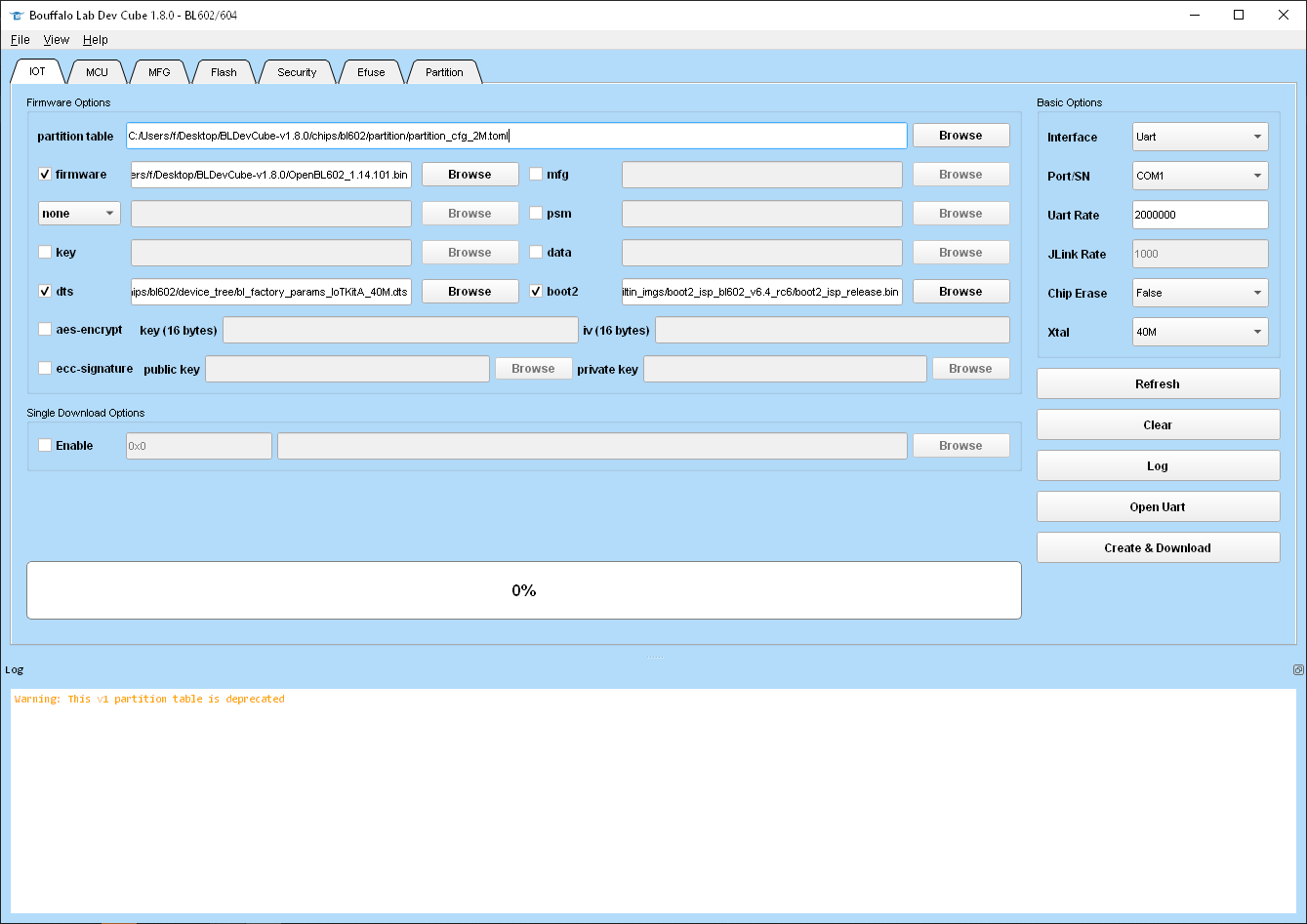The width and height of the screenshot is (1307, 924).
Task: Enable the ecc-signature checkbox
Action: point(45,369)
